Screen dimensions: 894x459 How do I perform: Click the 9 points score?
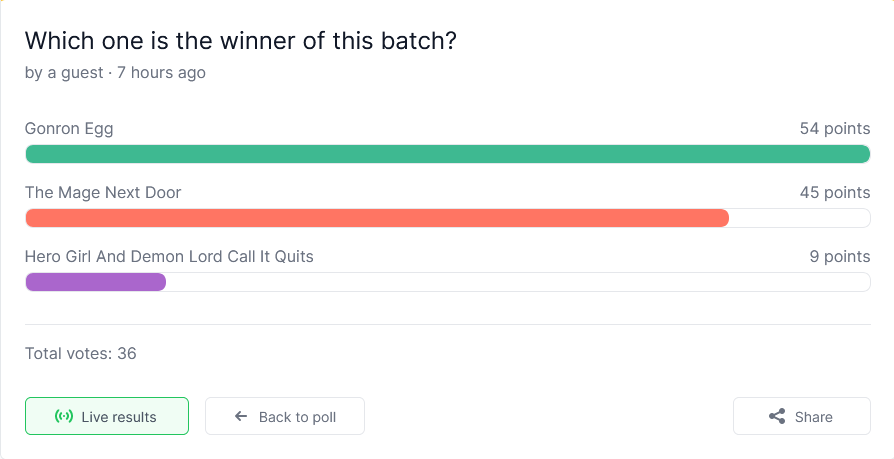[840, 257]
